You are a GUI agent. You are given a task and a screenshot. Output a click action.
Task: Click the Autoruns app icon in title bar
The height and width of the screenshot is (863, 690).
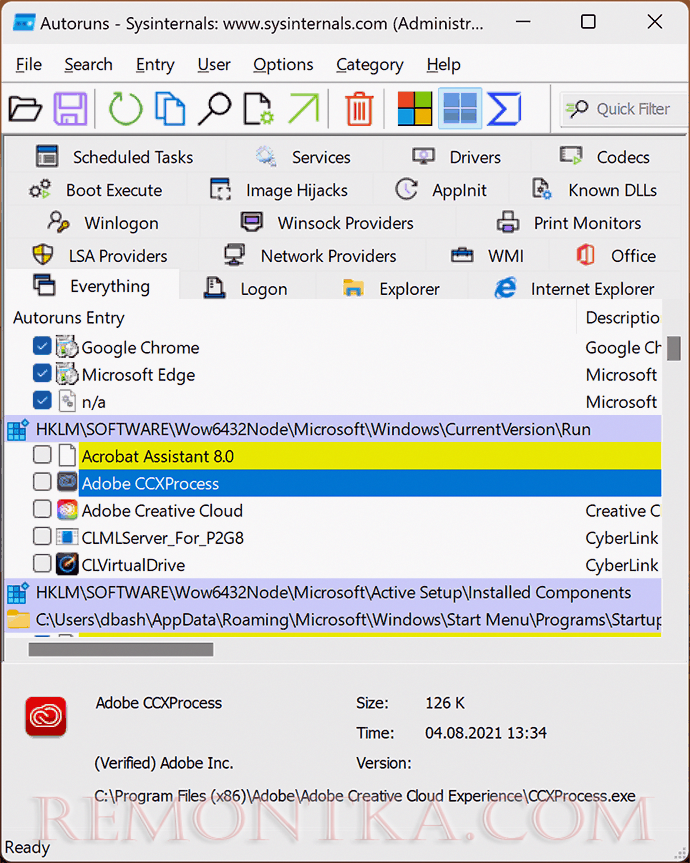click(x=24, y=23)
